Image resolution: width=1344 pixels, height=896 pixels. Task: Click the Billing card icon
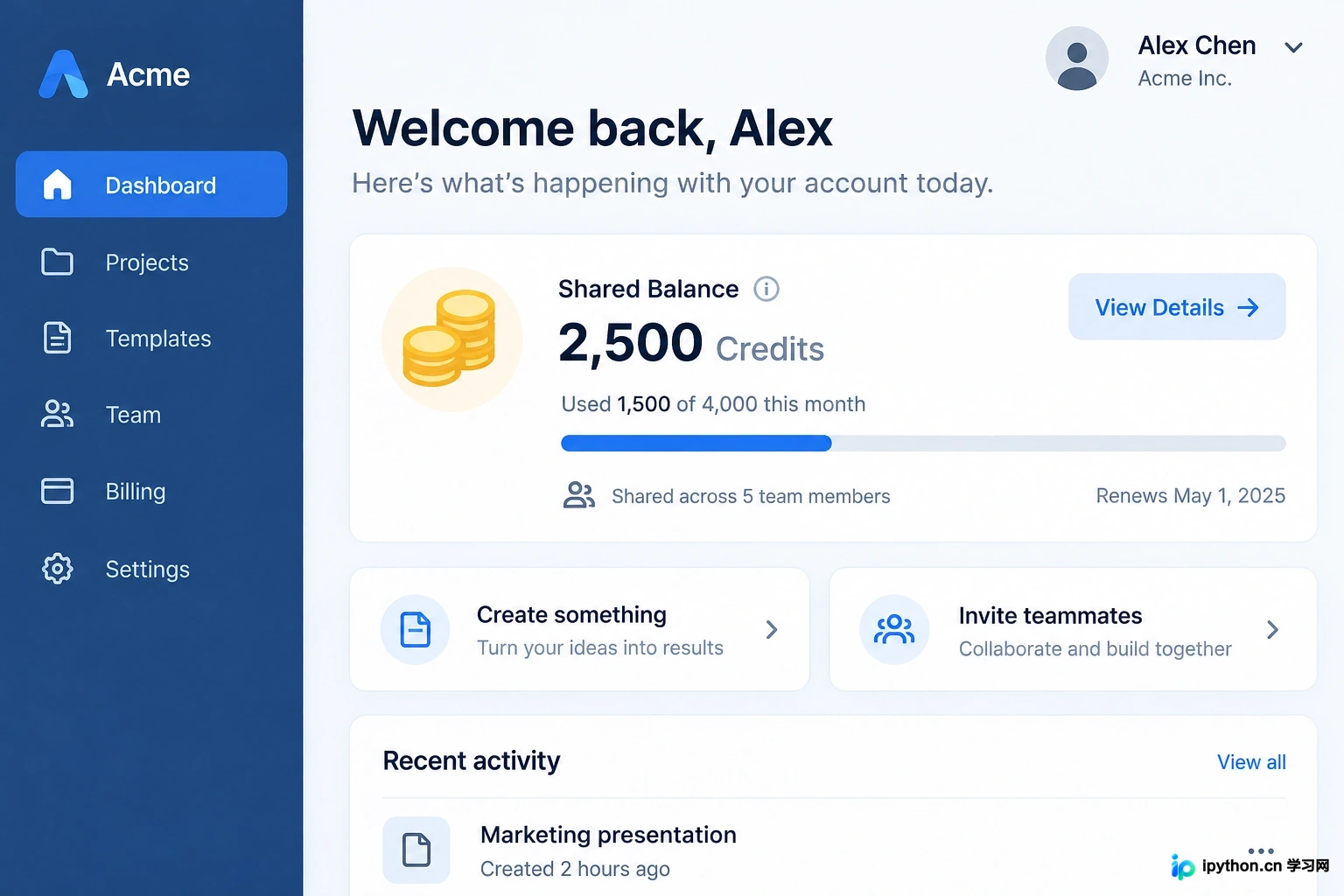(58, 491)
